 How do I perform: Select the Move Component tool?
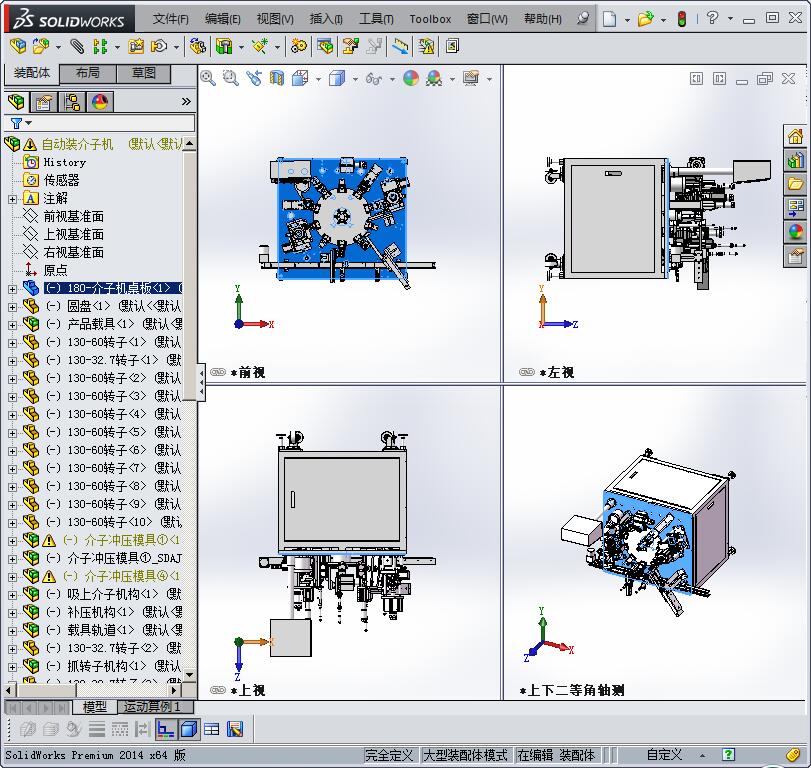[x=158, y=47]
